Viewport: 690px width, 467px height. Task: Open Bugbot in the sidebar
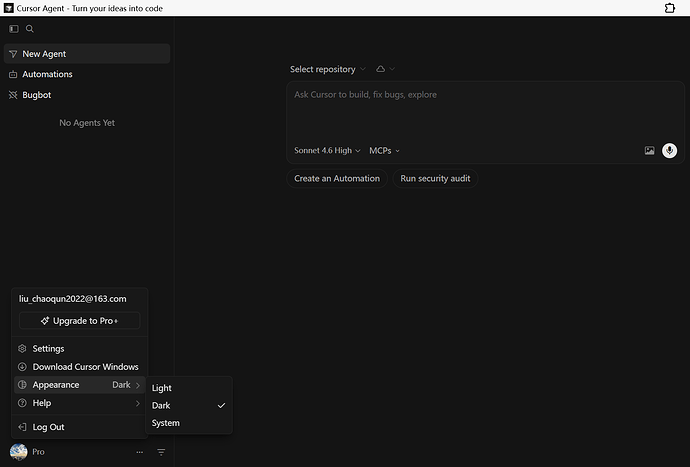tap(87, 95)
